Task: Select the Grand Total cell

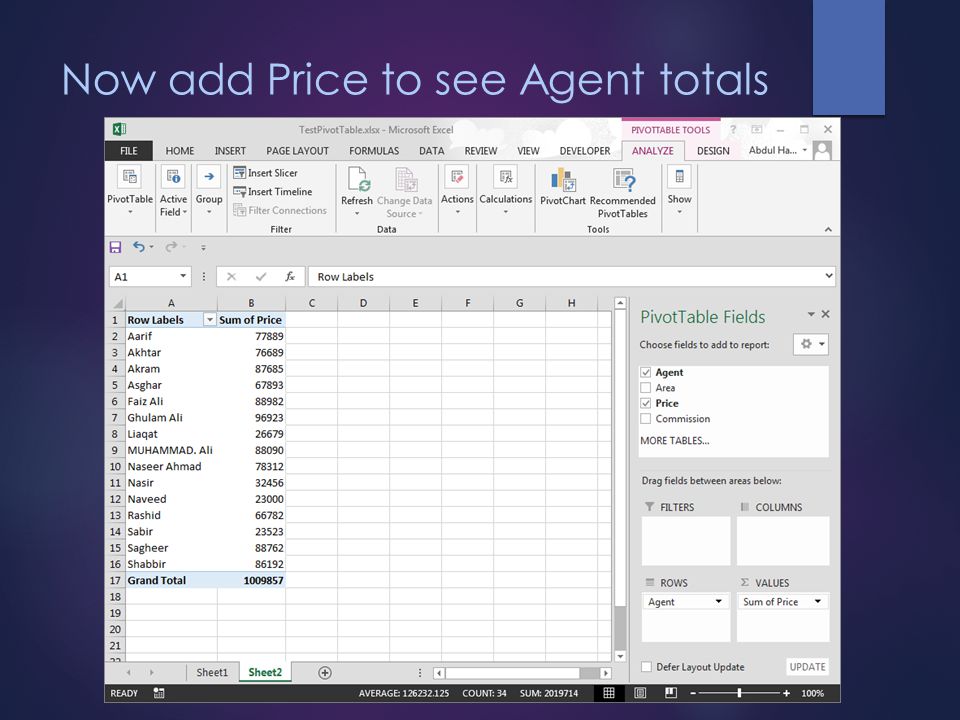Action: coord(171,580)
